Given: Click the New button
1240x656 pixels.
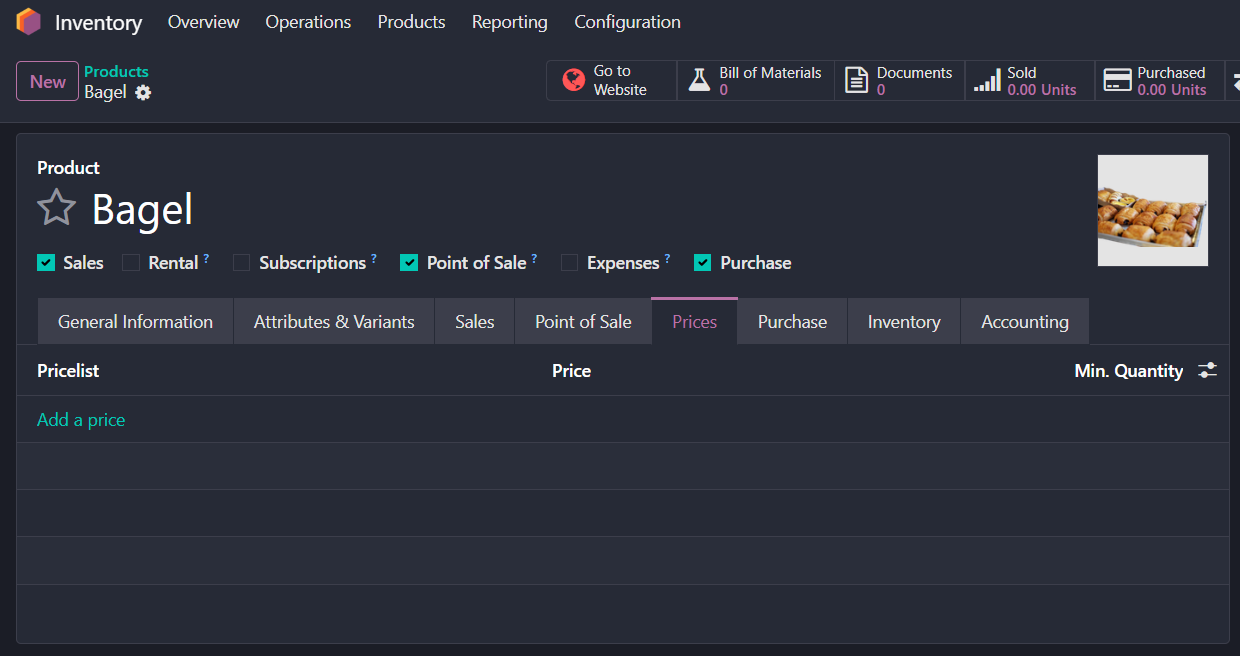Looking at the screenshot, I should click(x=47, y=82).
